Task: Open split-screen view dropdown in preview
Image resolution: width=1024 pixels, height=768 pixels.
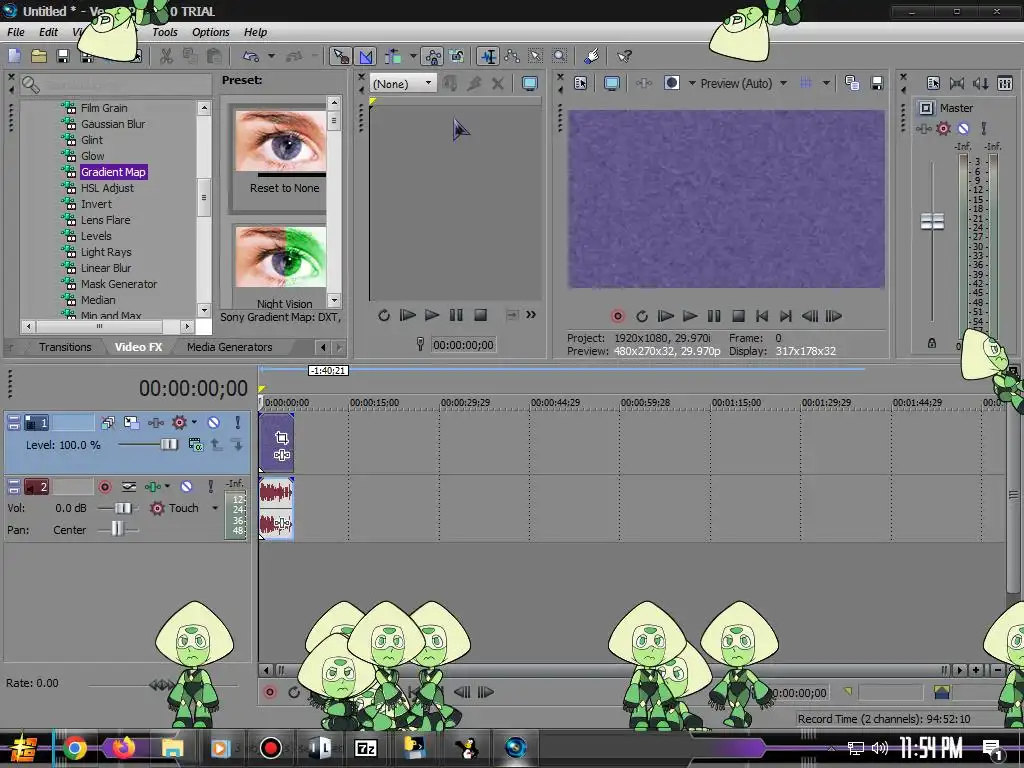Action: click(692, 83)
